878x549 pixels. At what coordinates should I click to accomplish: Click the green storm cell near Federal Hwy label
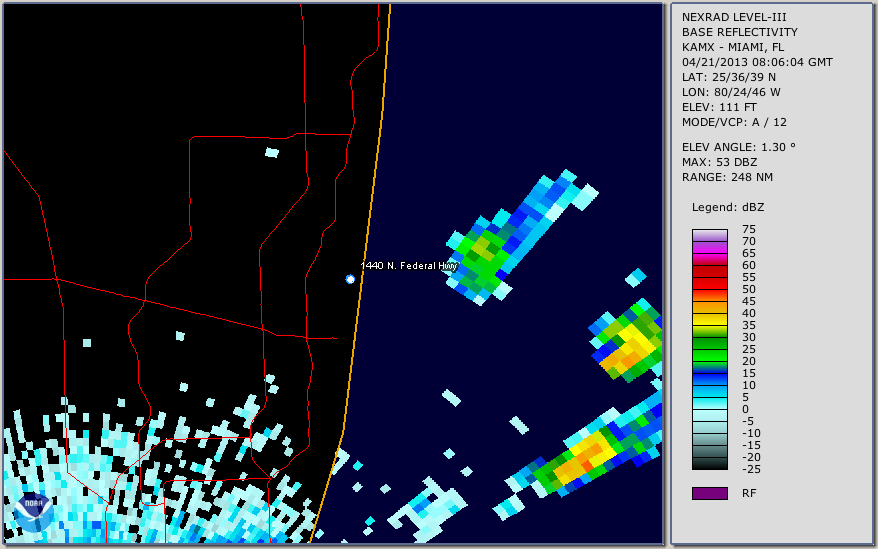pyautogui.click(x=482, y=259)
